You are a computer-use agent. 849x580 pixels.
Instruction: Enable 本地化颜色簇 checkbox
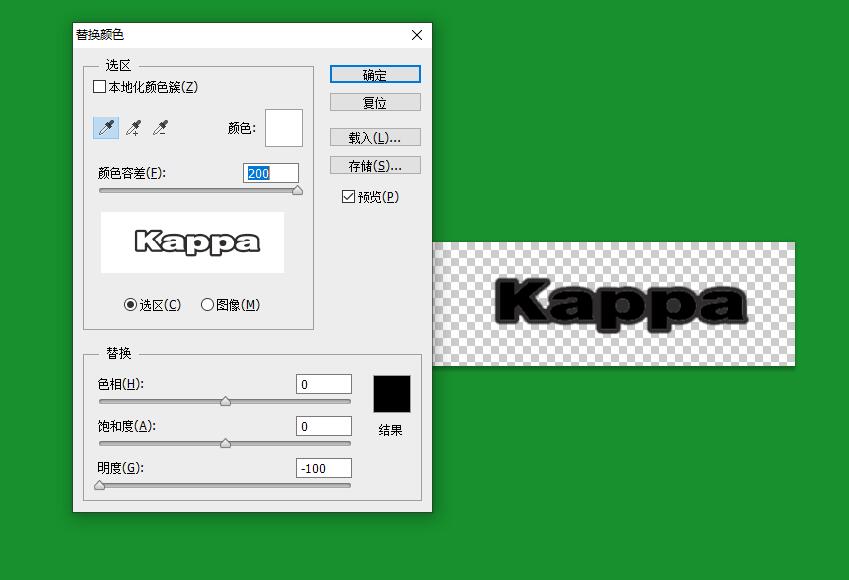click(99, 87)
